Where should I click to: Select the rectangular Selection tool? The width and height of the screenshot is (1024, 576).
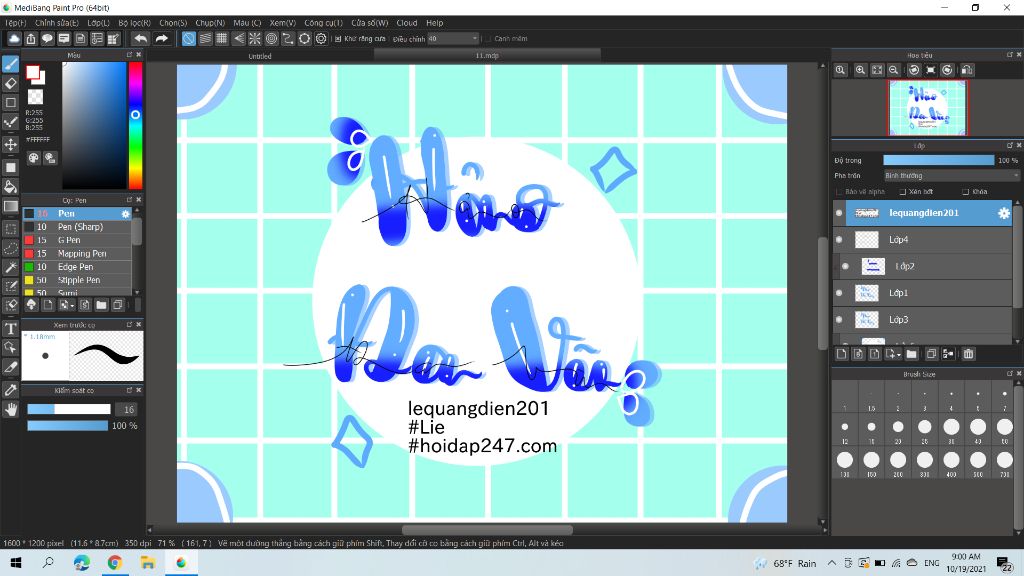click(x=10, y=229)
